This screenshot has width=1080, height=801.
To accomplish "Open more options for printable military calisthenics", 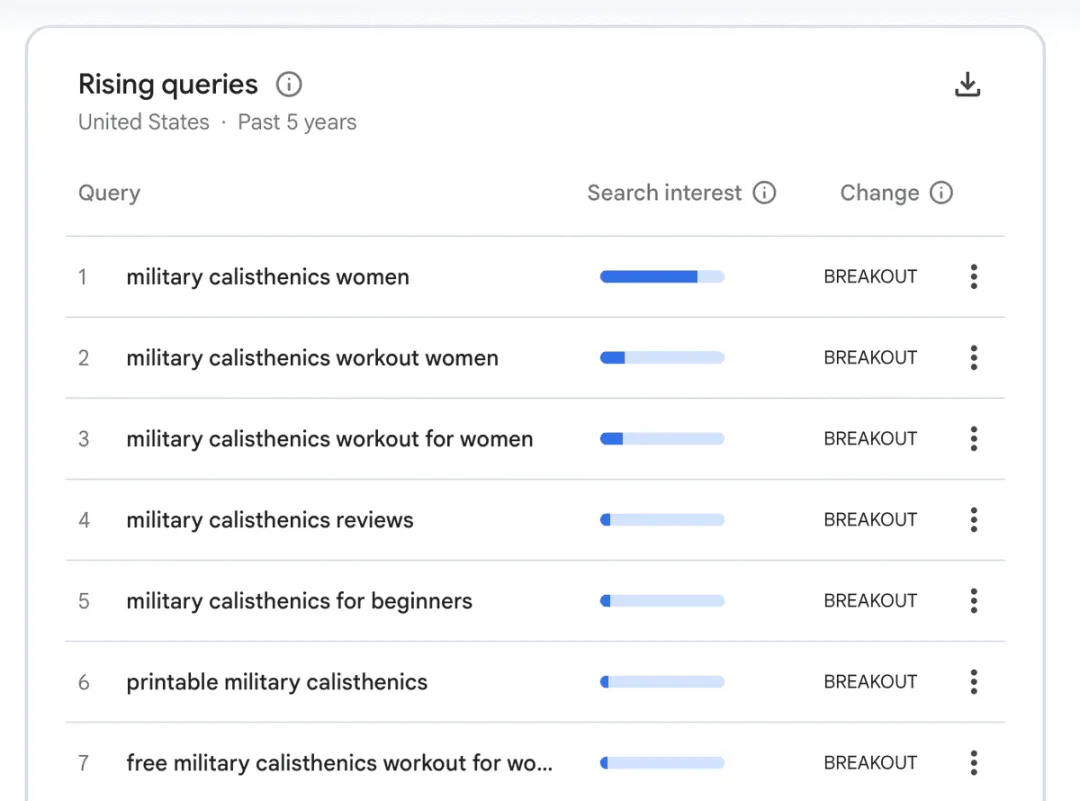I will pyautogui.click(x=973, y=682).
